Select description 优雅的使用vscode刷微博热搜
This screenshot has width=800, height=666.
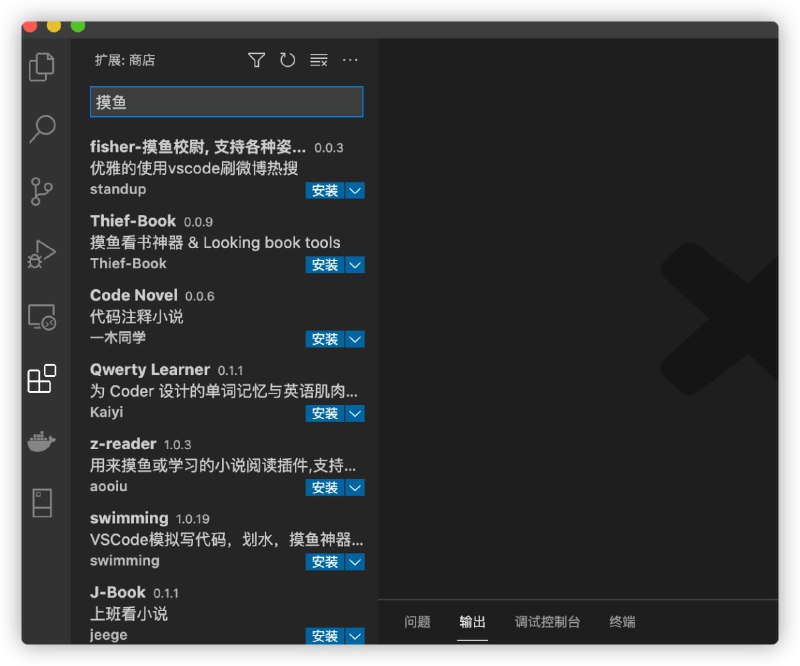(194, 168)
